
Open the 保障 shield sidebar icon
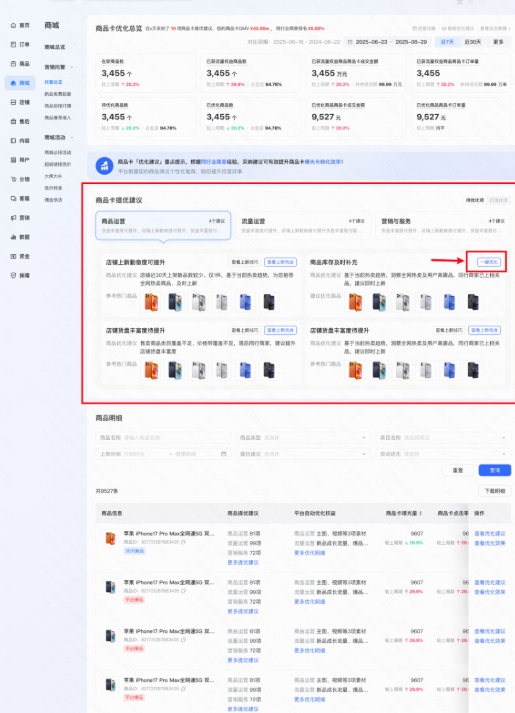(x=14, y=275)
